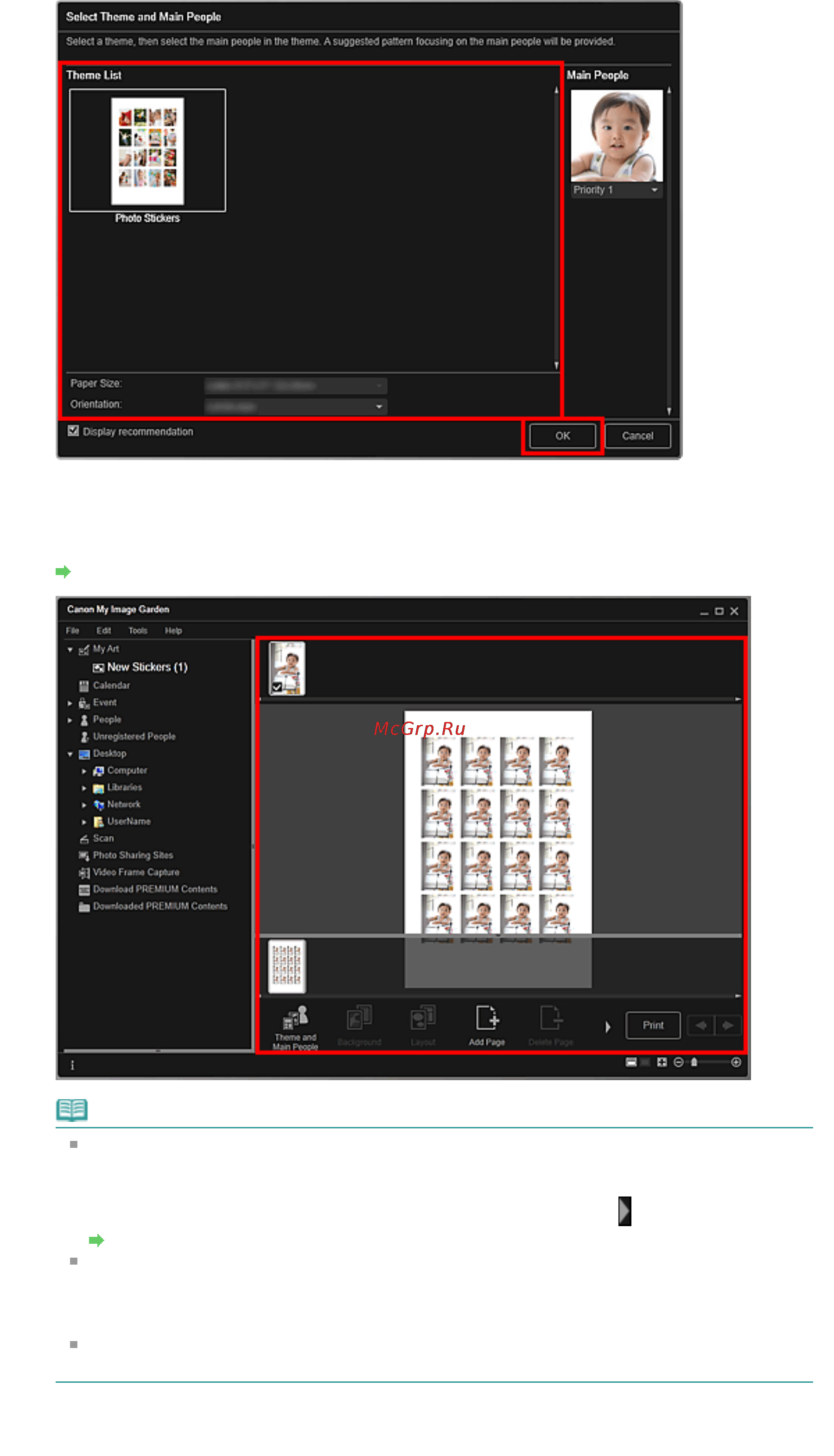Toggle Display recommendation checkbox

tap(73, 431)
